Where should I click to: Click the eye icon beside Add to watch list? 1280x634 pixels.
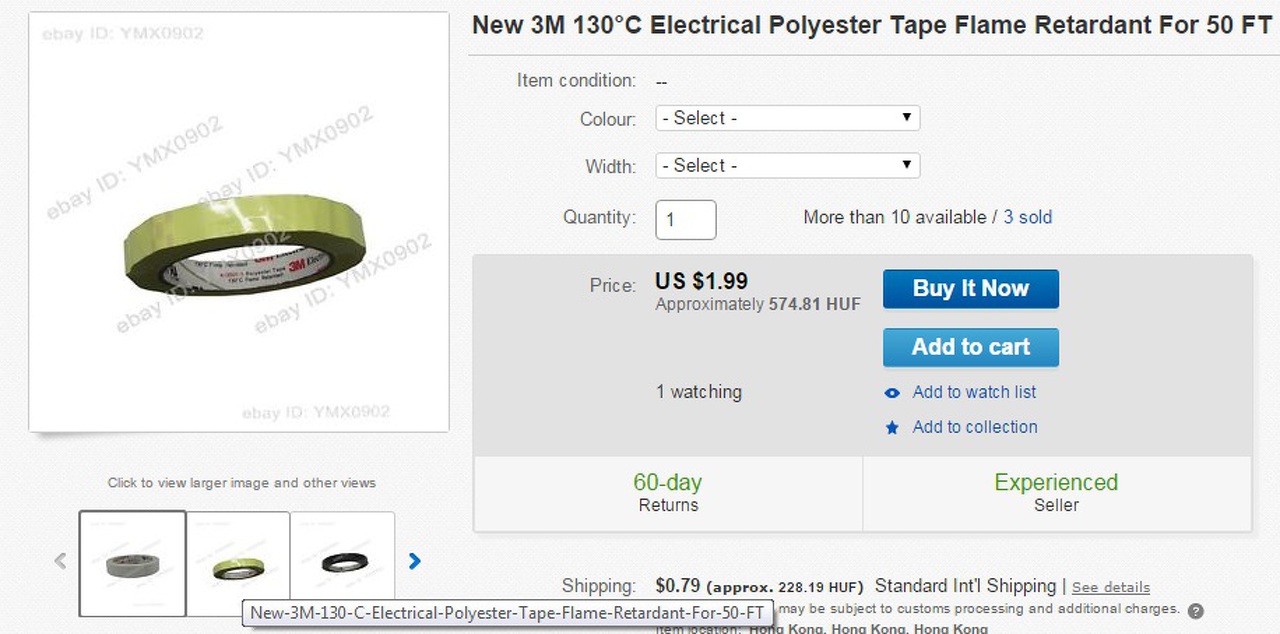tap(892, 393)
